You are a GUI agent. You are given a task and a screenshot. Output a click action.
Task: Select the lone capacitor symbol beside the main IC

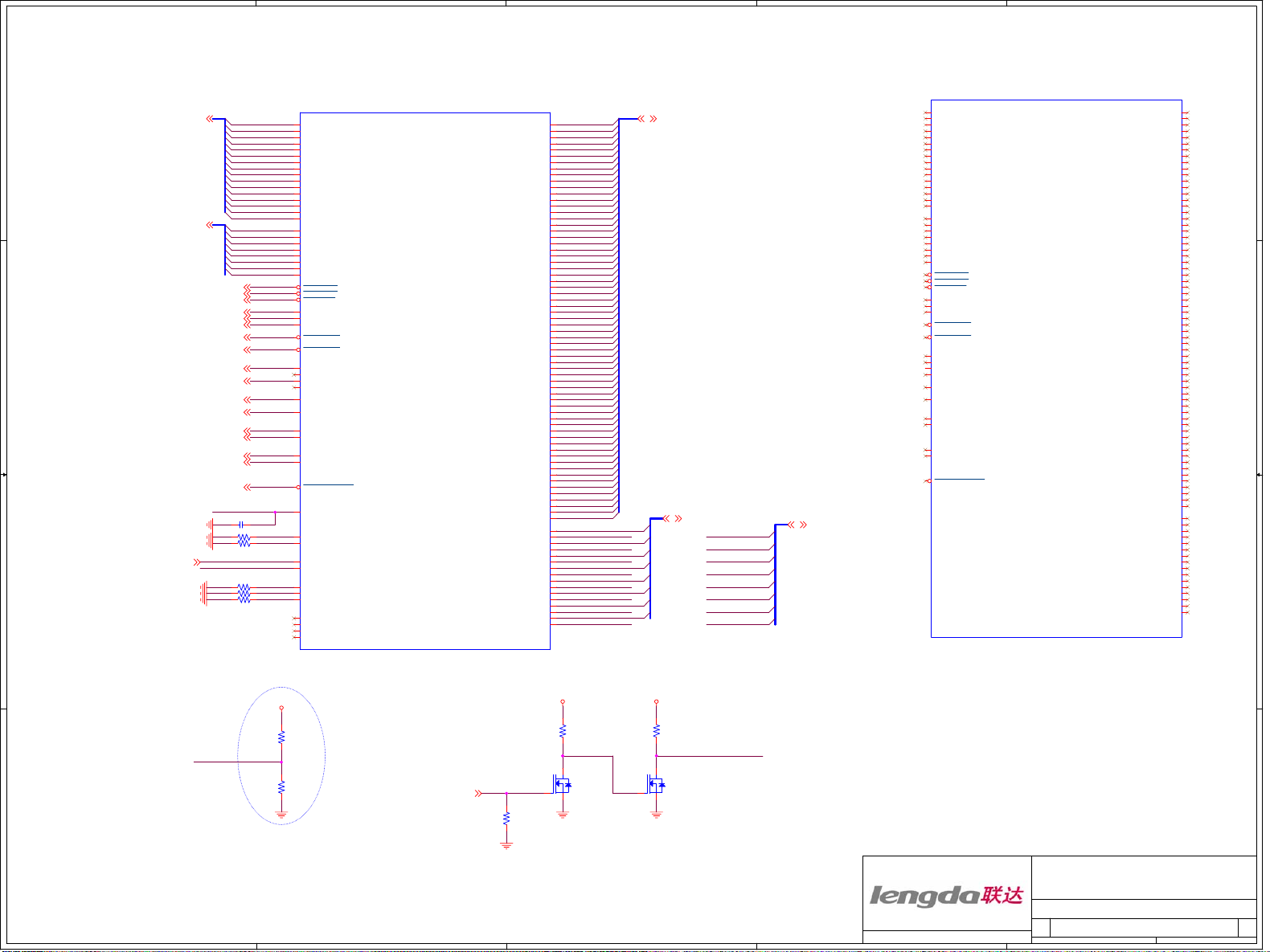(241, 524)
